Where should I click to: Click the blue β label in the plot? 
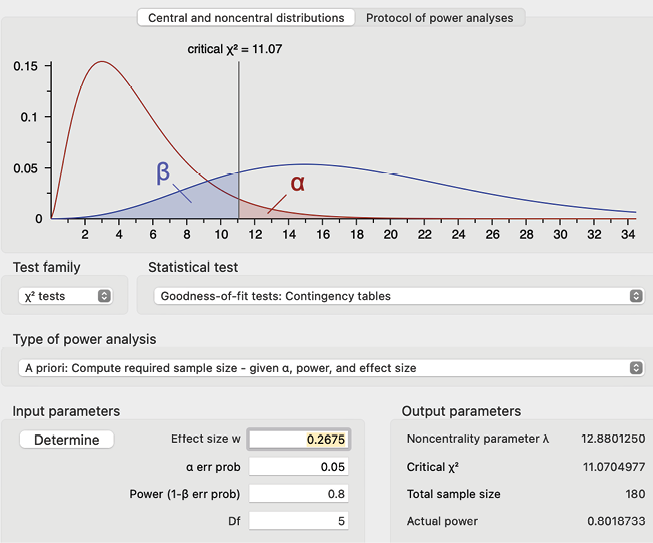pos(163,171)
